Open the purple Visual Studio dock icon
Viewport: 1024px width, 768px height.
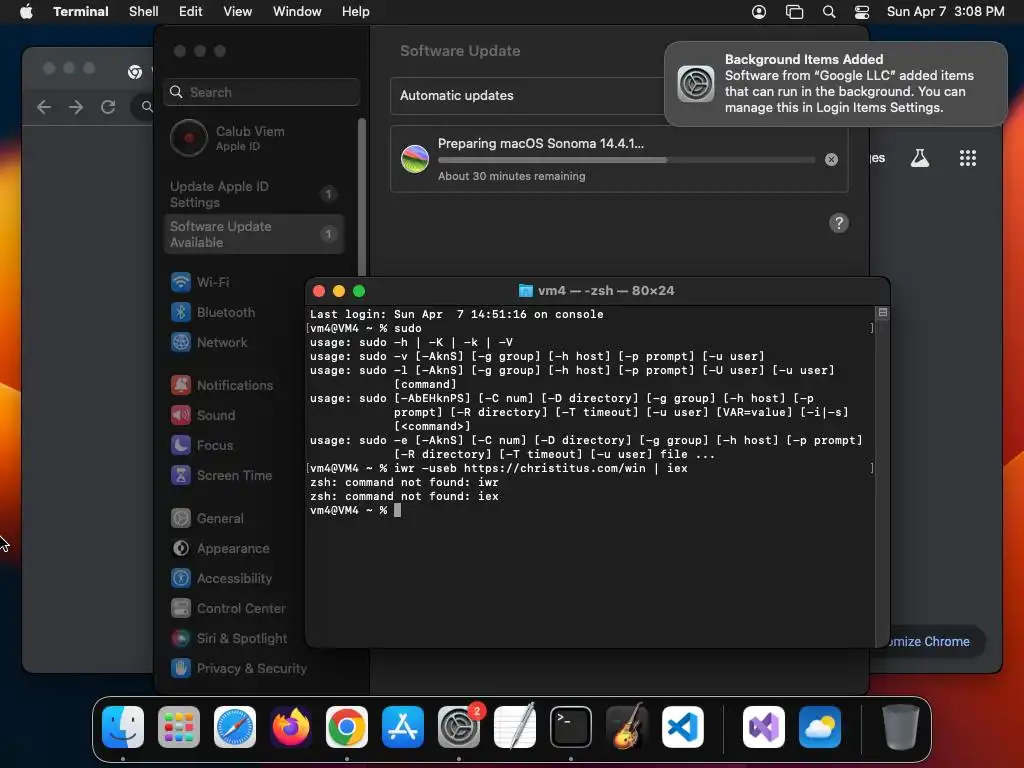[x=764, y=727]
